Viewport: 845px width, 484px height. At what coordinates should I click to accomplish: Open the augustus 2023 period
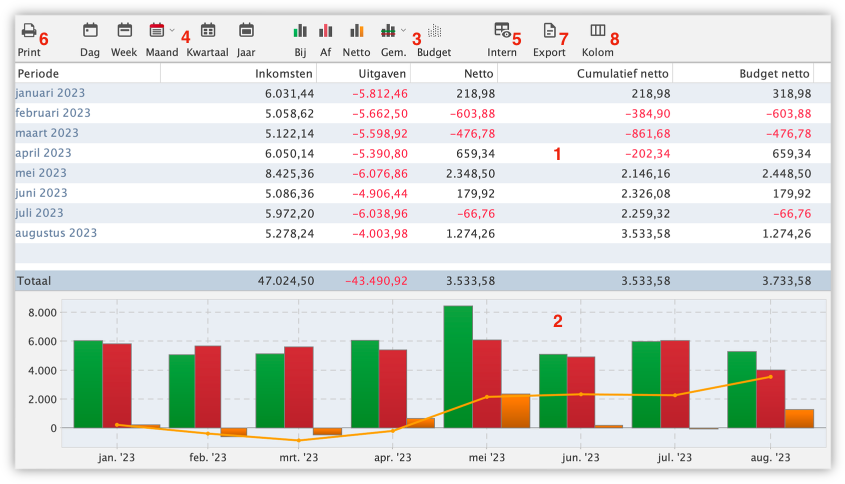pyautogui.click(x=56, y=233)
